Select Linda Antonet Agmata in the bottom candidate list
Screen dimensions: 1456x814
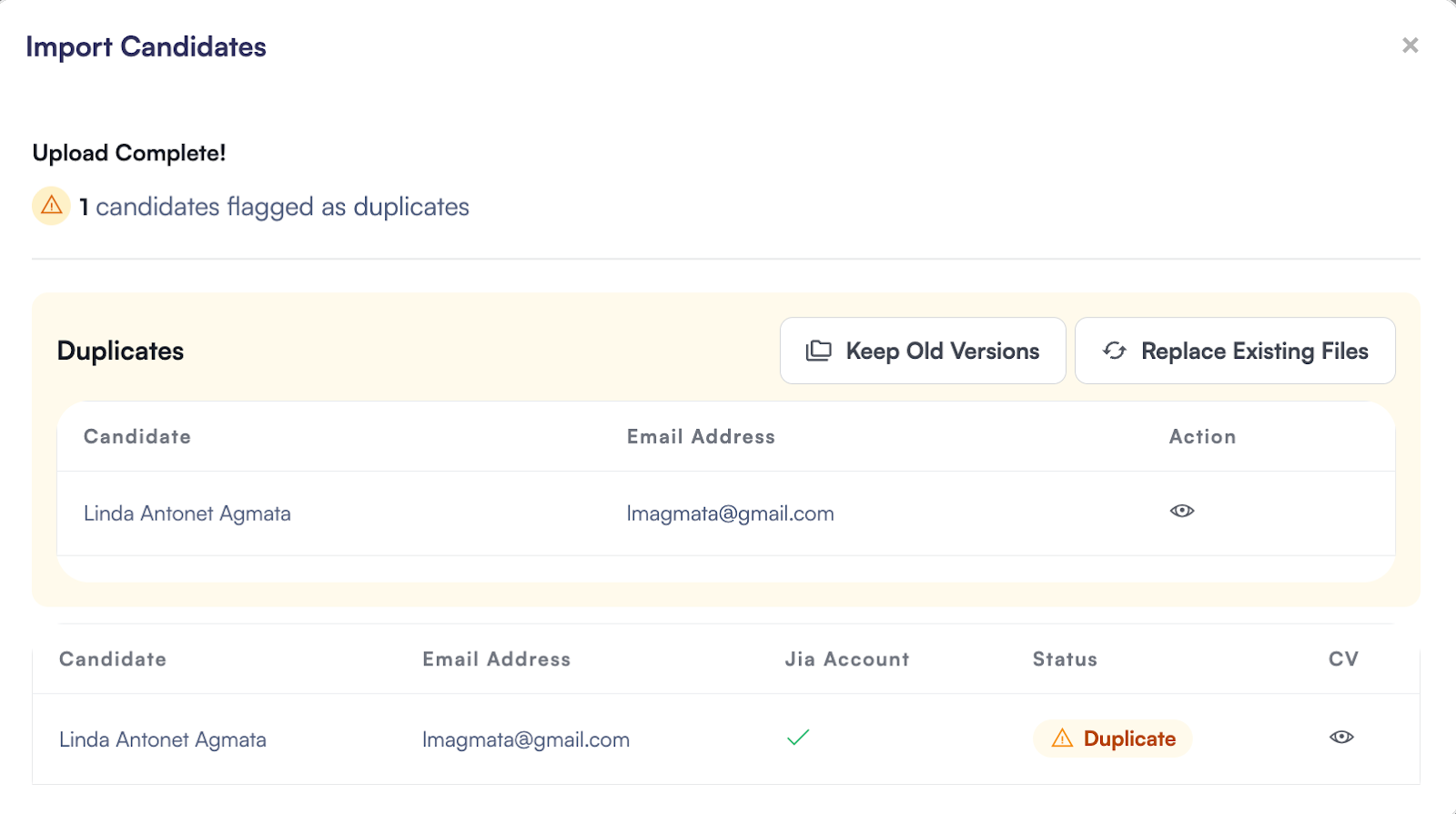point(162,739)
